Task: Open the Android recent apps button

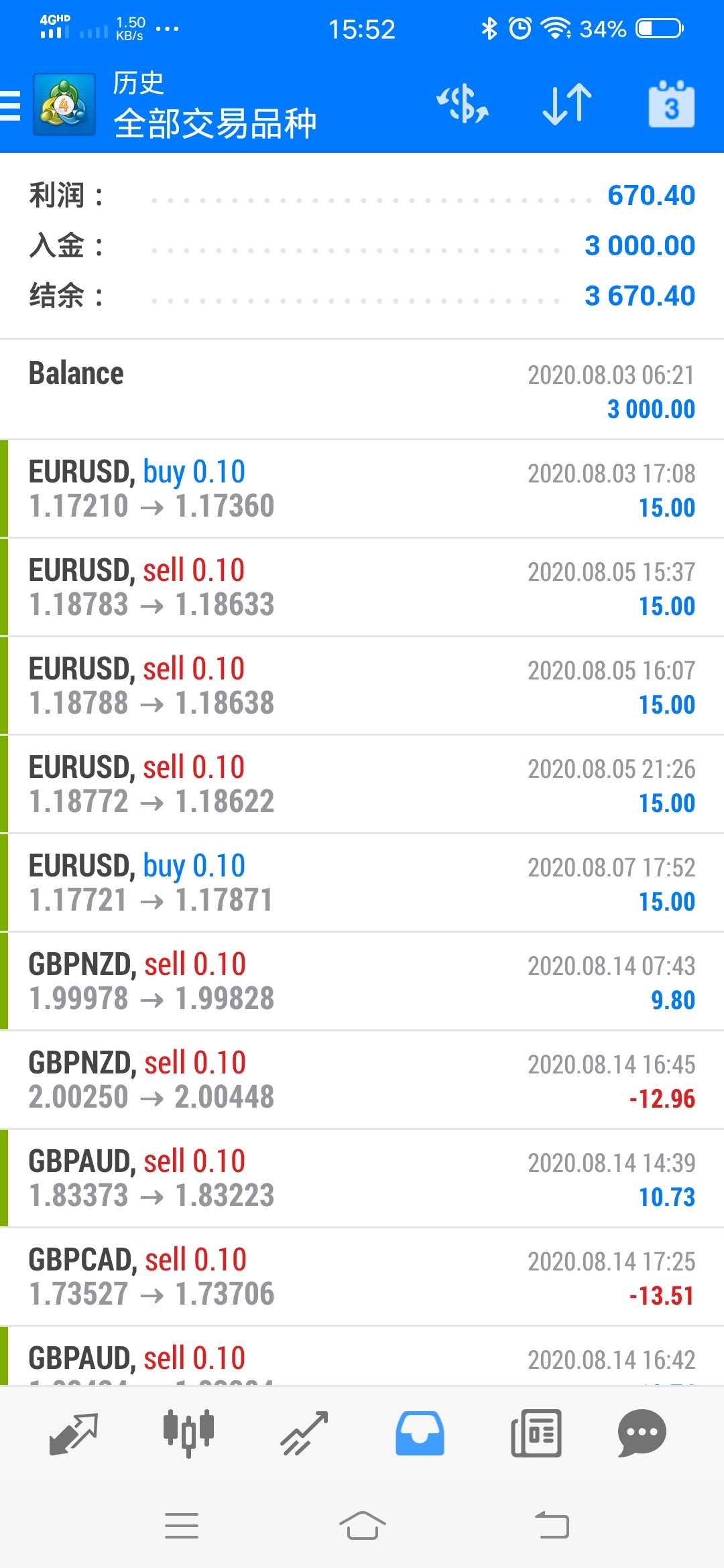Action: (182, 1526)
